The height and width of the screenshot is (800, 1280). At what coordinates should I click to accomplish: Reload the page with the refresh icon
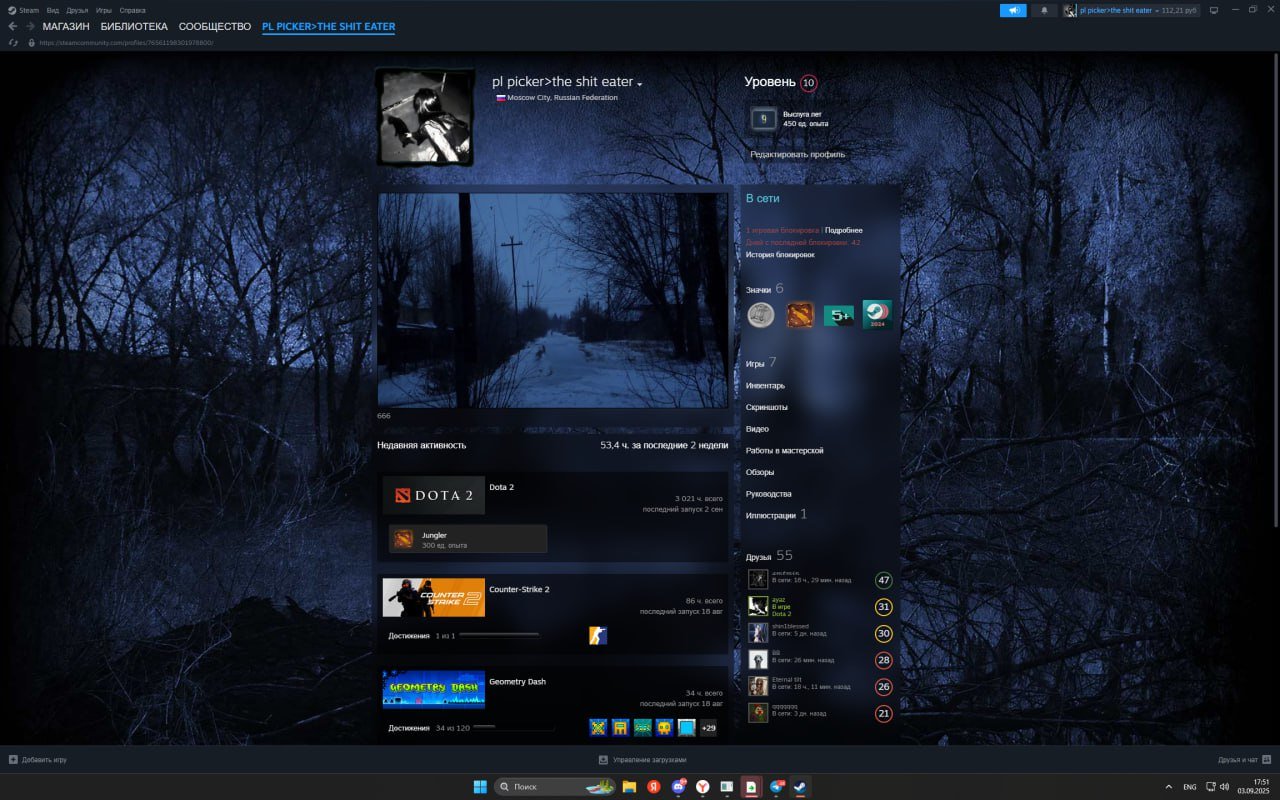click(x=13, y=43)
